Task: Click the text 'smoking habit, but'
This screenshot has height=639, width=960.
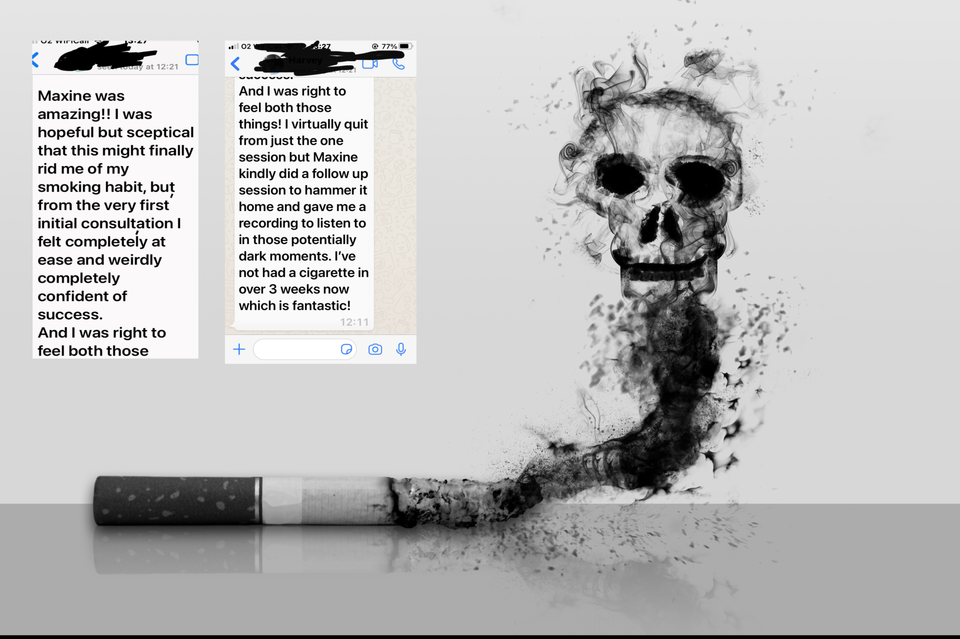Action: (107, 187)
